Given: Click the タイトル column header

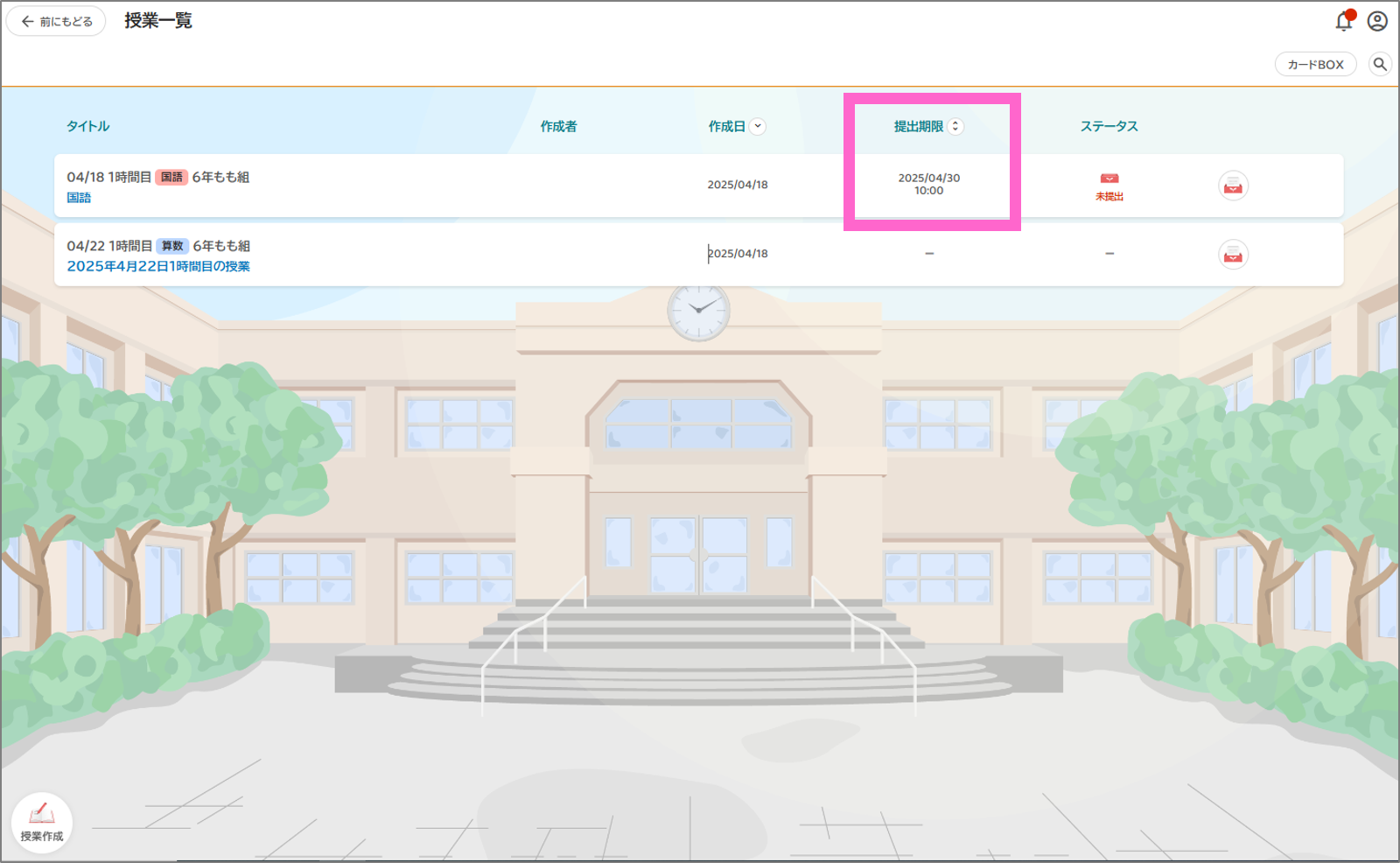Looking at the screenshot, I should 88,126.
